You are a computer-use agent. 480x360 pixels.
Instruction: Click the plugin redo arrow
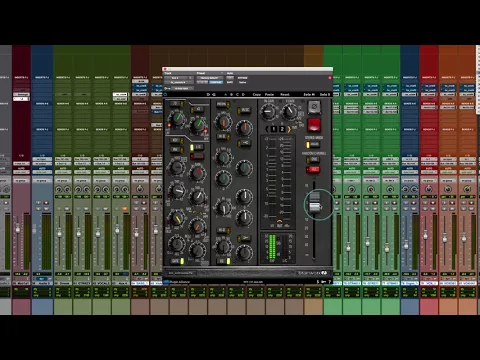[x=214, y=95]
